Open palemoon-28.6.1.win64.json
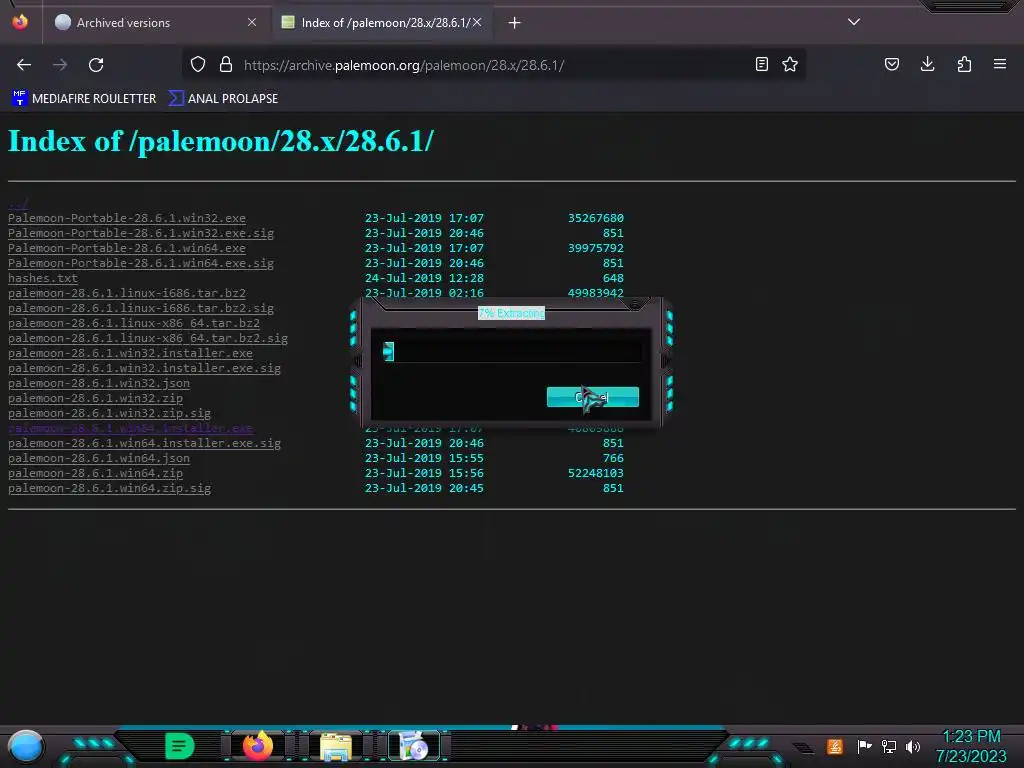 [99, 458]
